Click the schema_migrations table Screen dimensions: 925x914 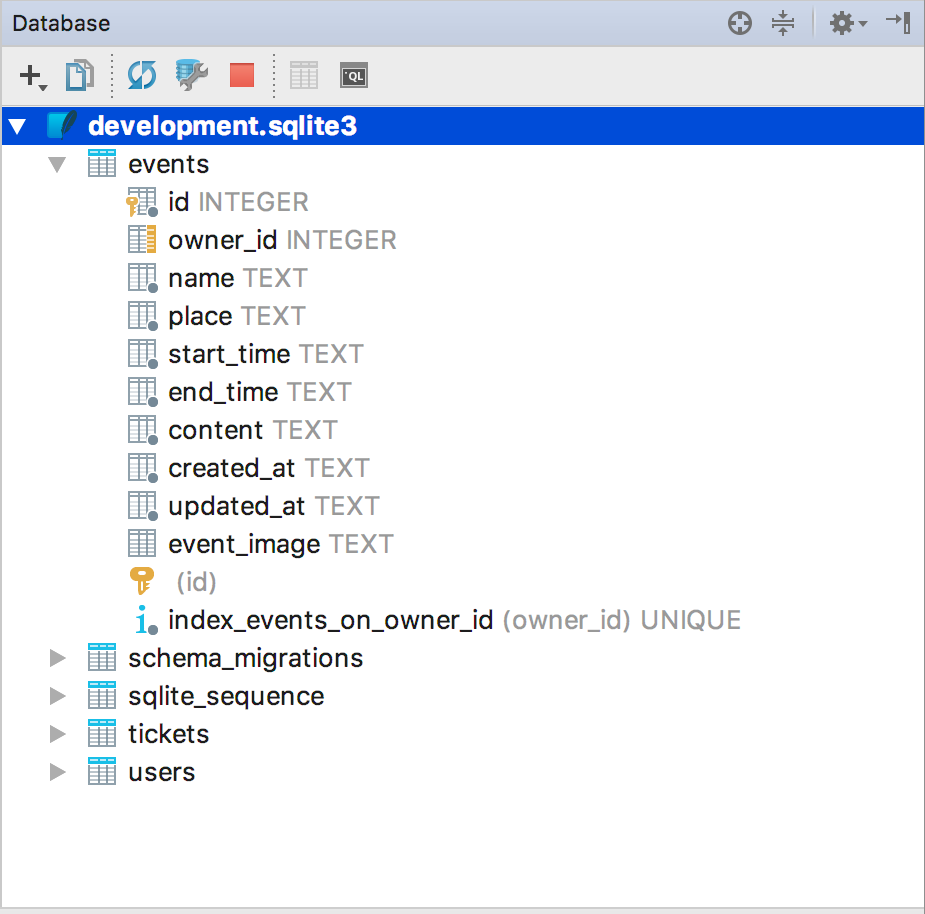[x=244, y=657]
